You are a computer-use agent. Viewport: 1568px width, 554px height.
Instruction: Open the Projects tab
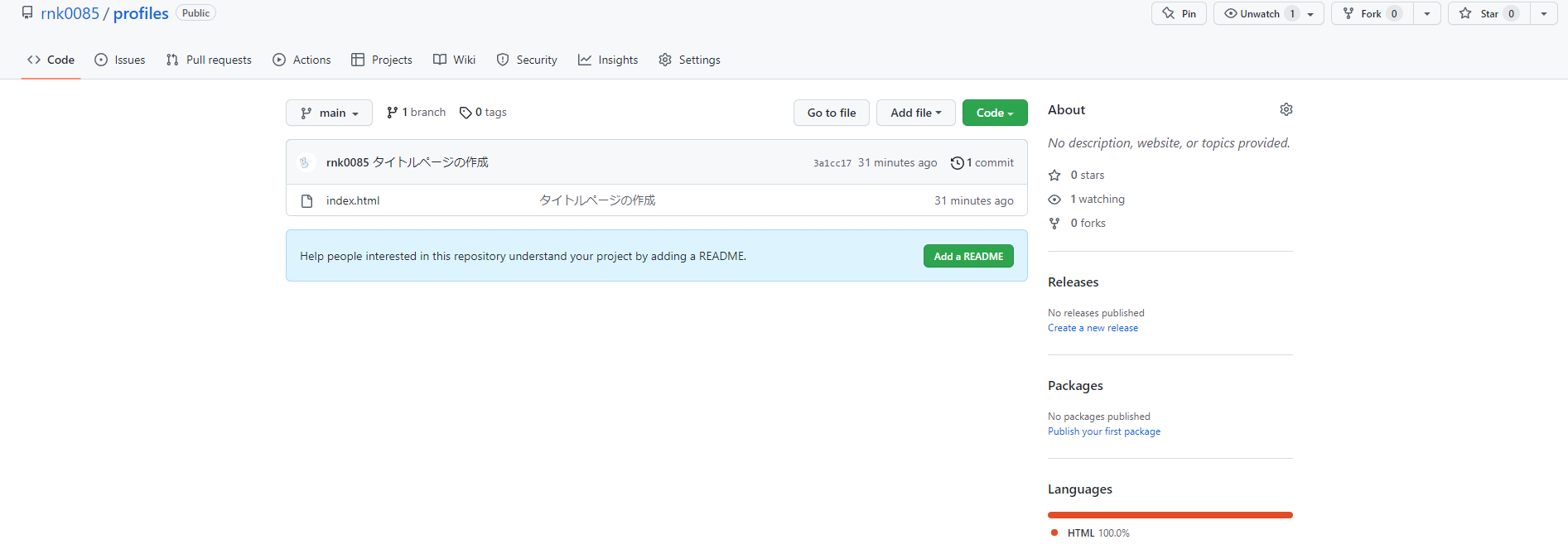point(382,60)
